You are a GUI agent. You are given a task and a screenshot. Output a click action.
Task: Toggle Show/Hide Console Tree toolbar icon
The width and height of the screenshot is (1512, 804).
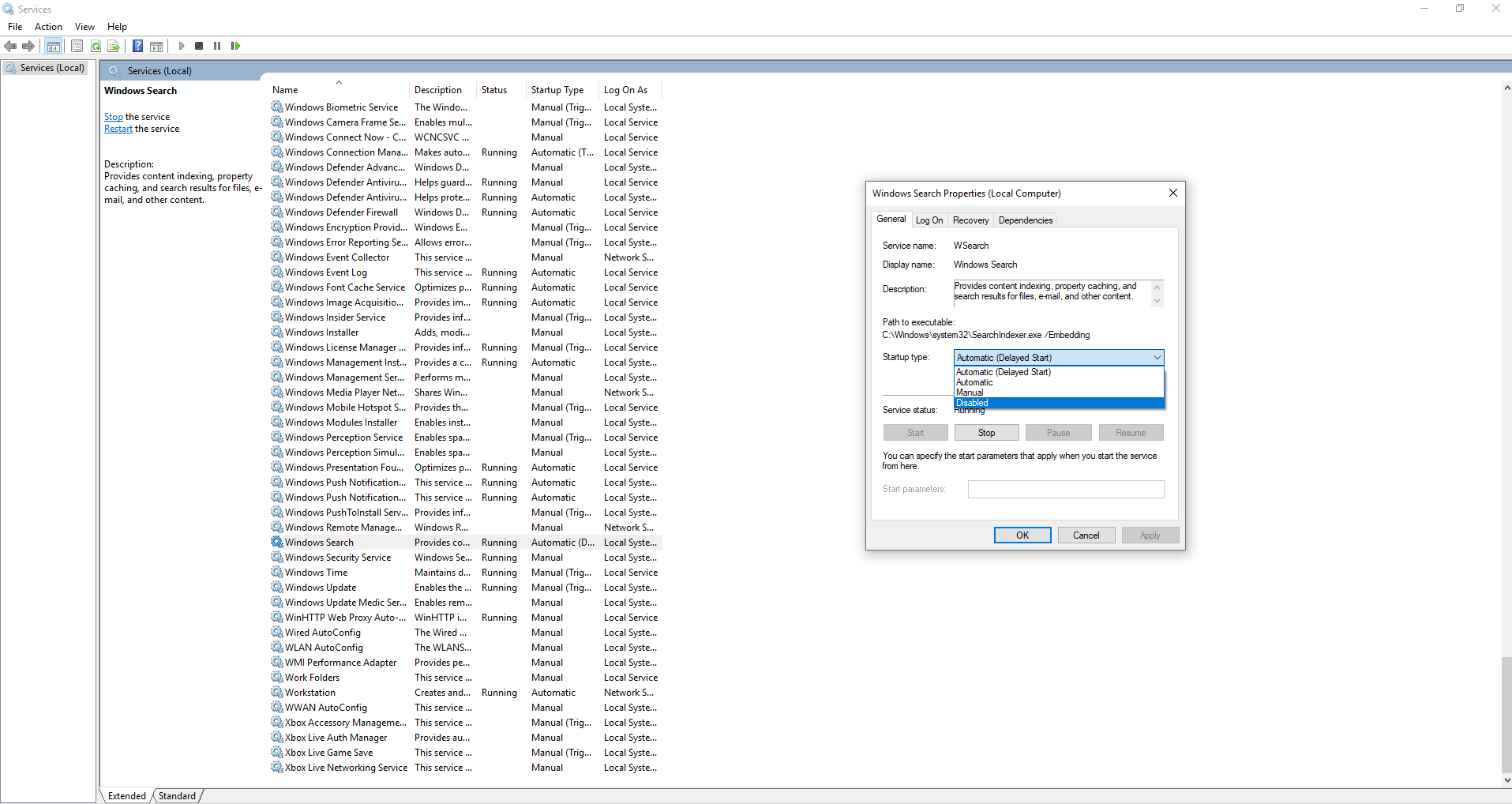[x=54, y=46]
